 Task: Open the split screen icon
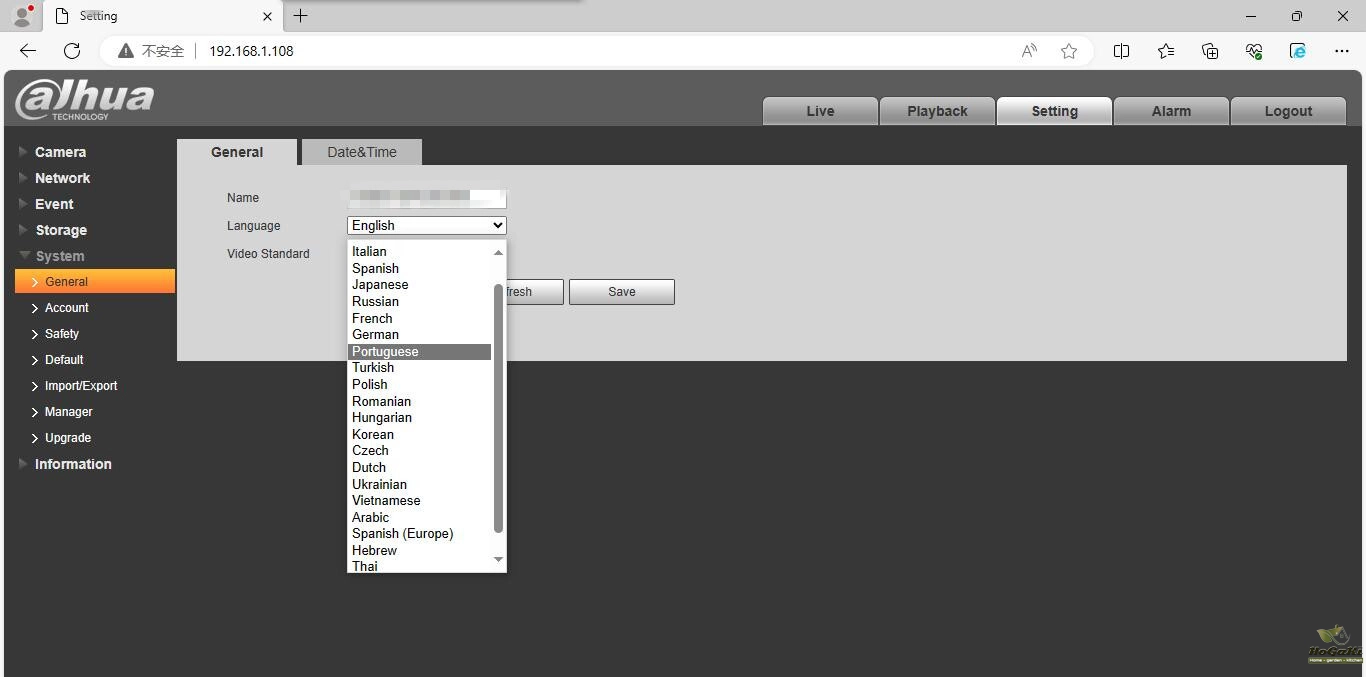click(1121, 51)
